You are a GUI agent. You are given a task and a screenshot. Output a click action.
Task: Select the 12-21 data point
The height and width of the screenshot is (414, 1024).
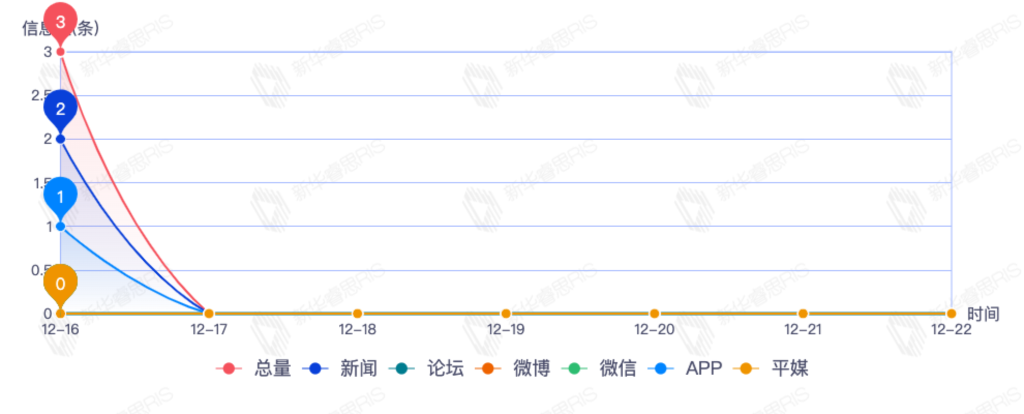(803, 314)
